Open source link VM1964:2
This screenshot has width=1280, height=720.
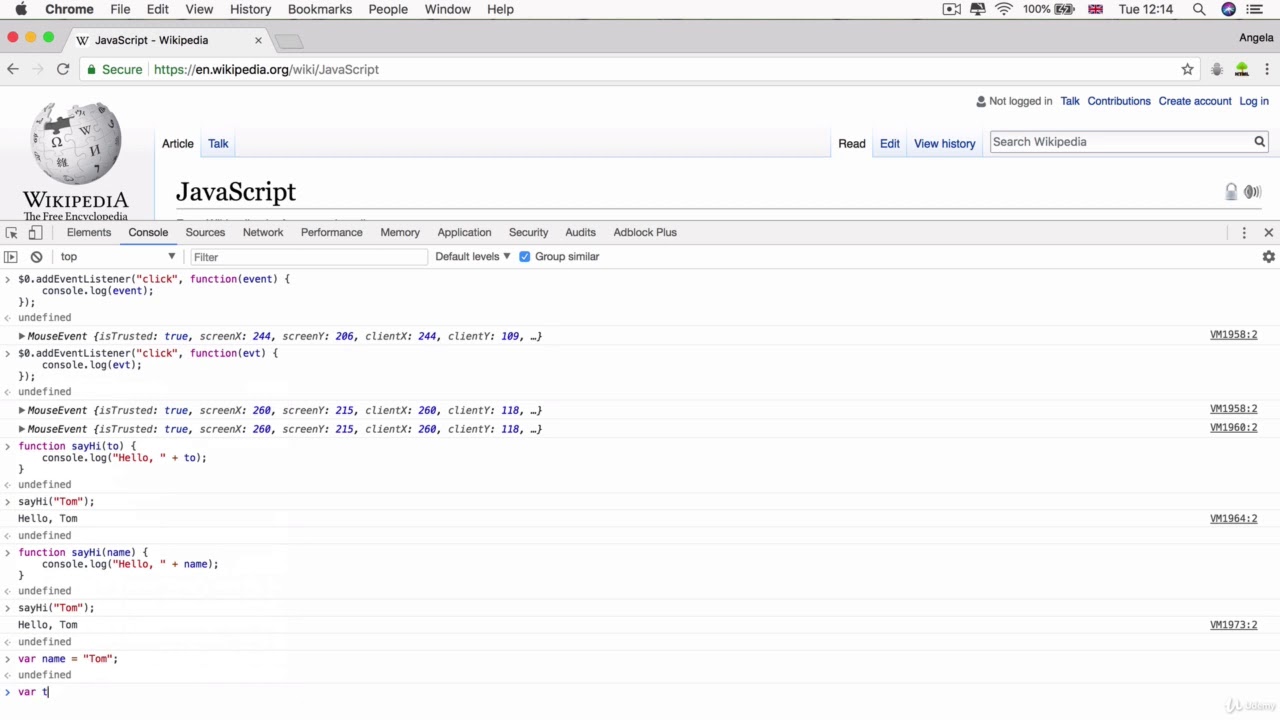(1233, 519)
